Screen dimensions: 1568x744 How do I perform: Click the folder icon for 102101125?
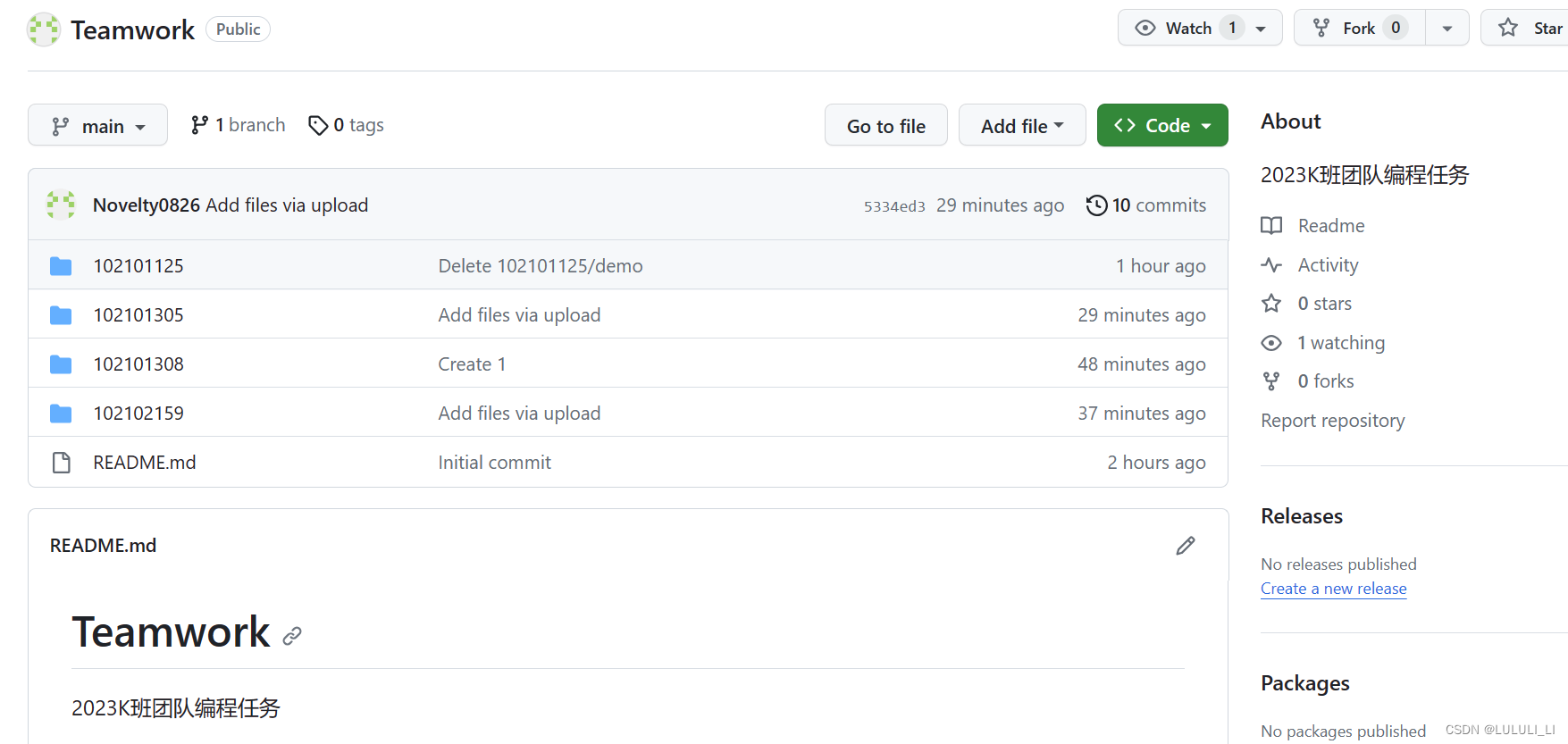61,266
